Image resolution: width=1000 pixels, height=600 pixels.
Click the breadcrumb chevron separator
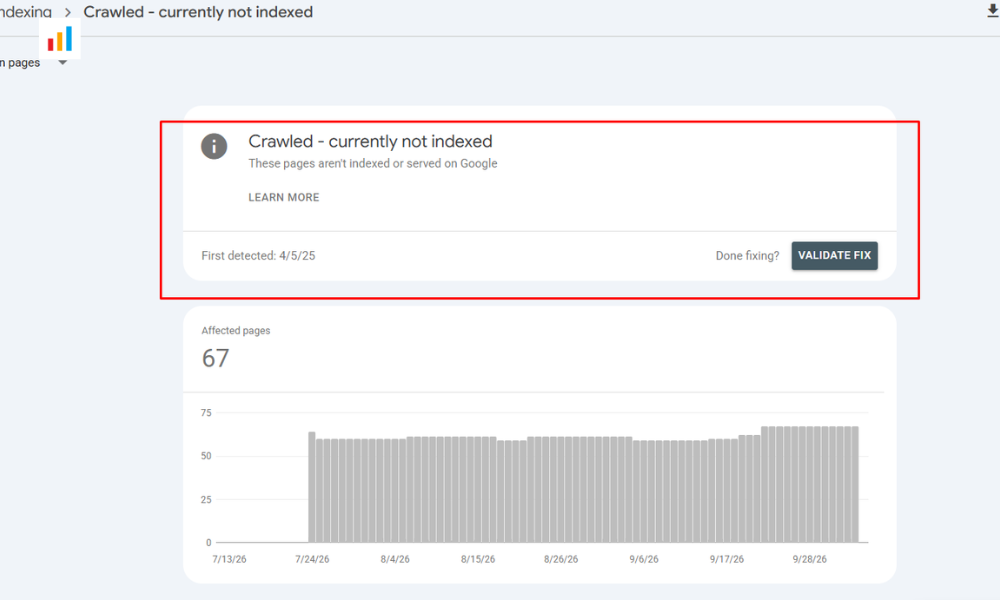point(68,12)
